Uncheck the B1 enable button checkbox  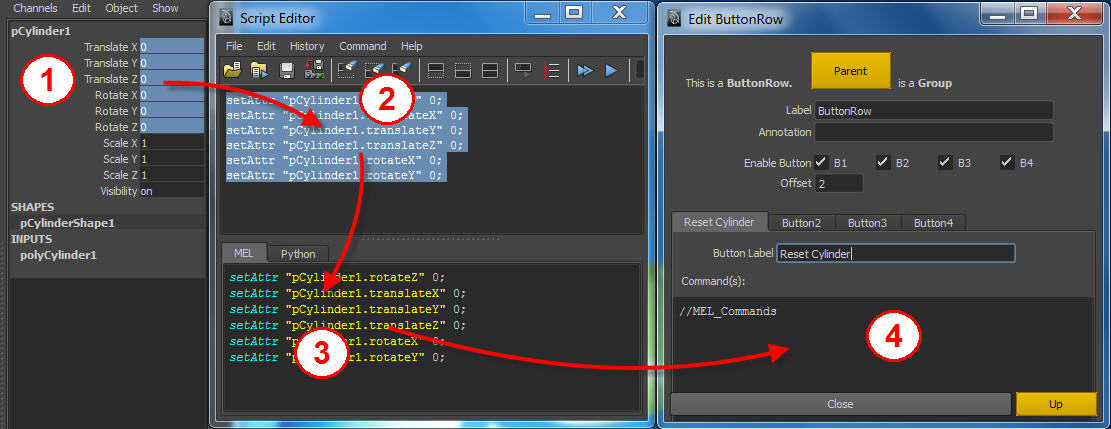821,162
